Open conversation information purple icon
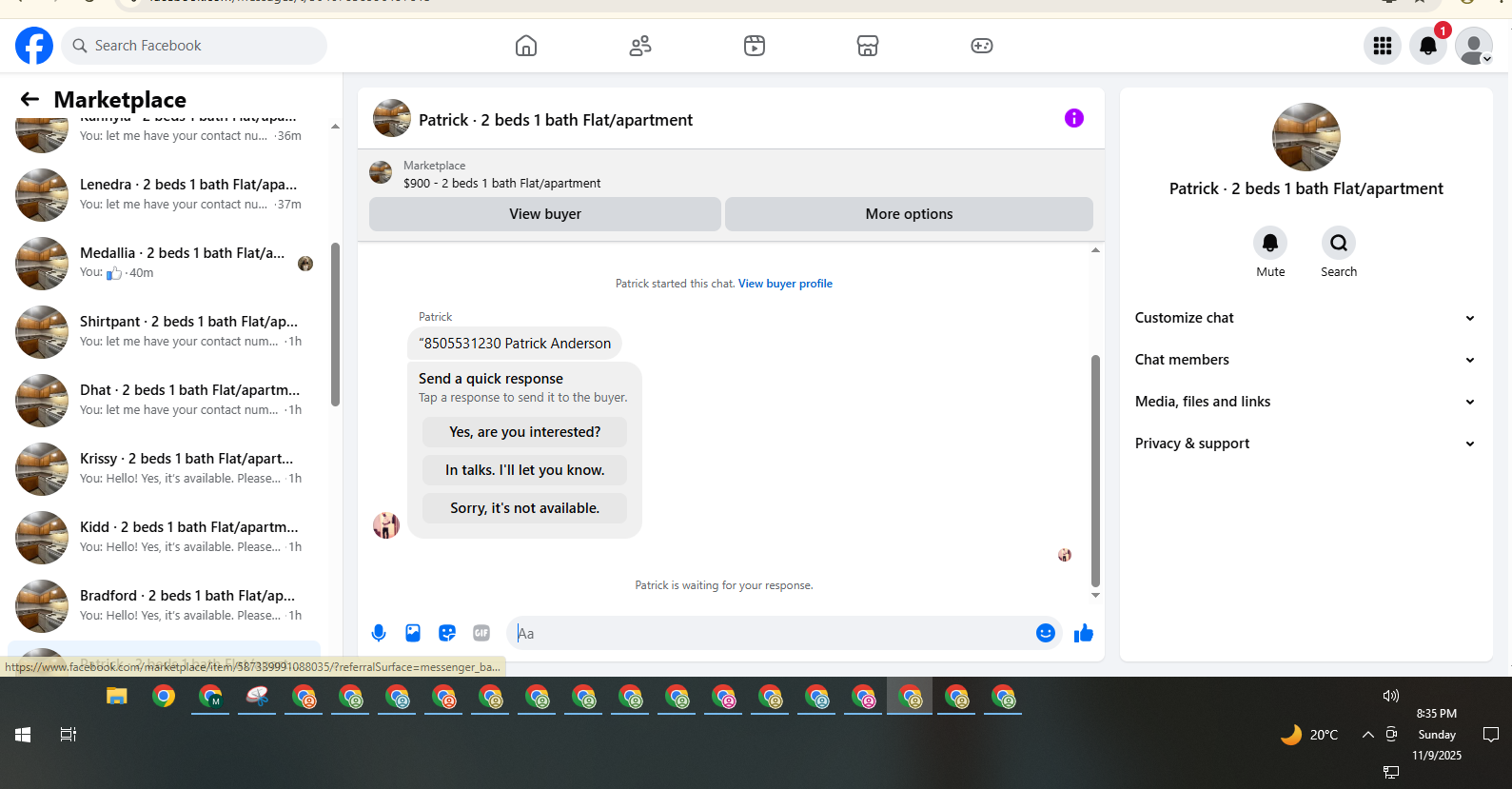Screen dimensions: 1512x789 tap(1074, 118)
